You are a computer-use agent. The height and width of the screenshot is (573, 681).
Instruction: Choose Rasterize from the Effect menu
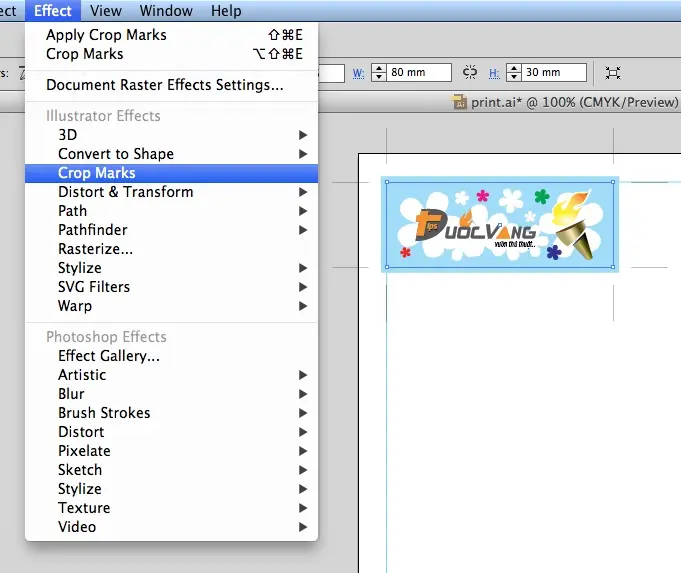(x=95, y=249)
